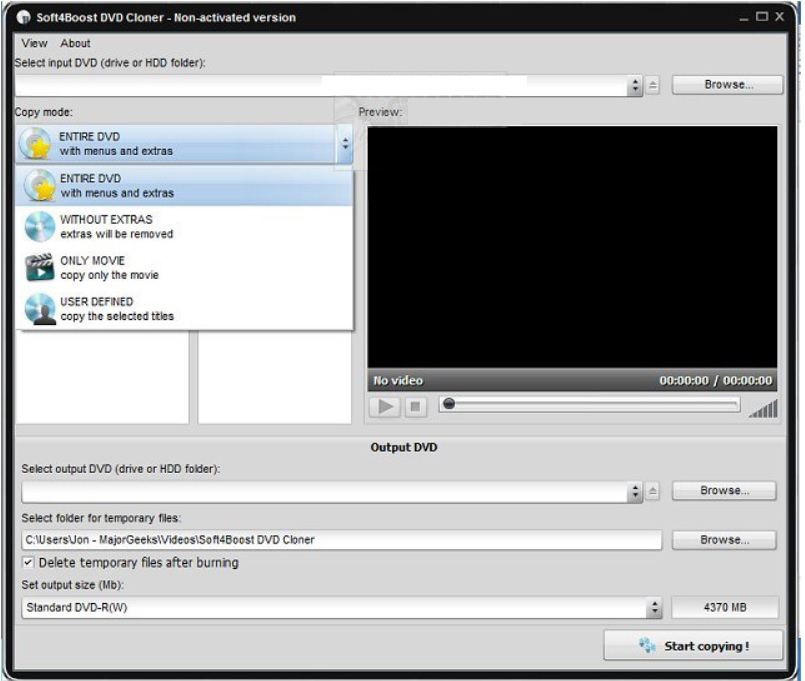Adjust the volume bars indicator
This screenshot has width=805, height=681.
coord(764,408)
